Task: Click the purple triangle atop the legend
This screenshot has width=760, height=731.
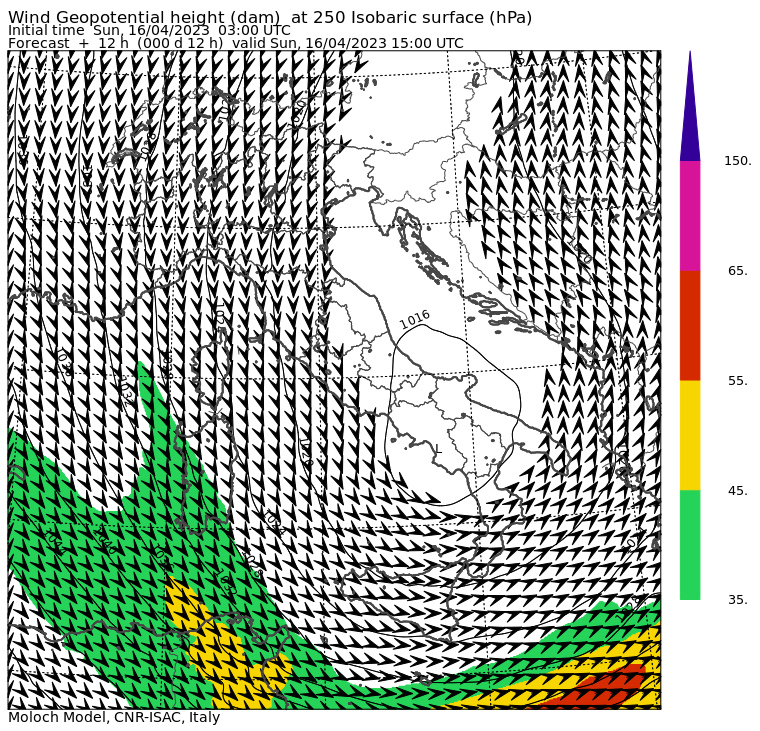Action: coord(690,106)
